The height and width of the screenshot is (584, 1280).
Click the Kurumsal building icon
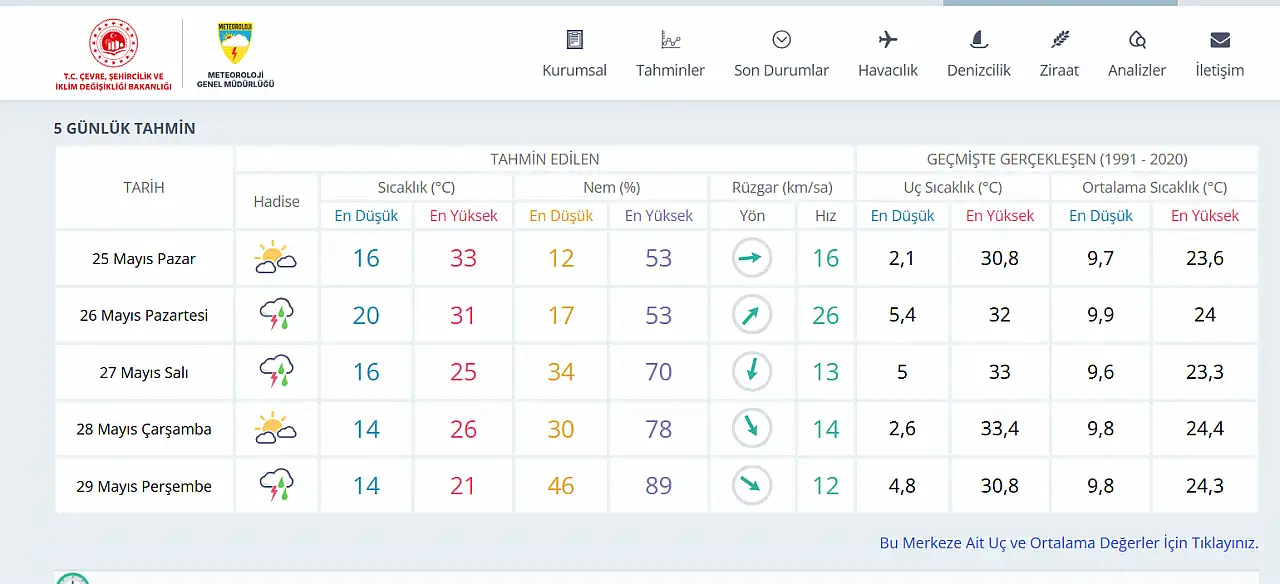pos(574,40)
